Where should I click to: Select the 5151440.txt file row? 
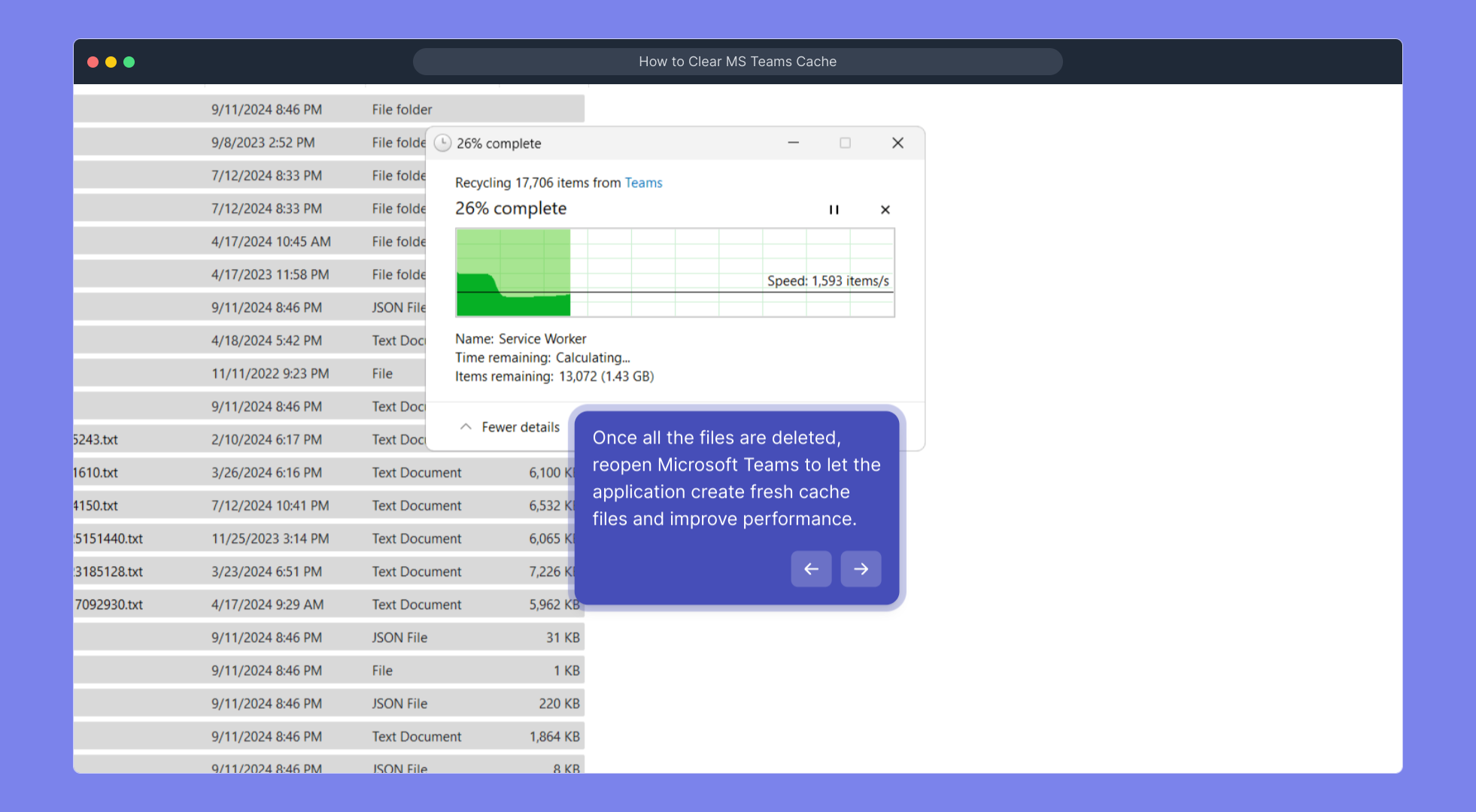[110, 539]
